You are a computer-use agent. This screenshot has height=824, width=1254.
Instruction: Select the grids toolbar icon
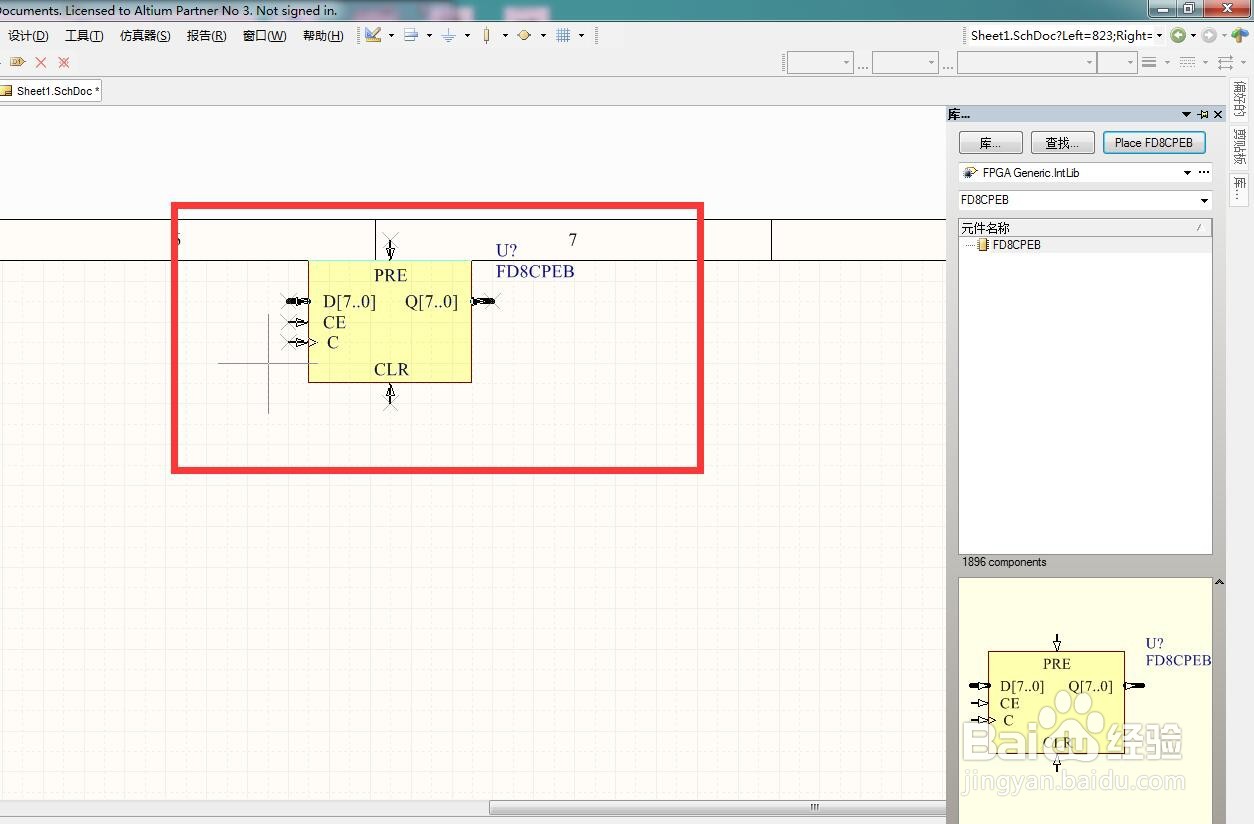[563, 35]
